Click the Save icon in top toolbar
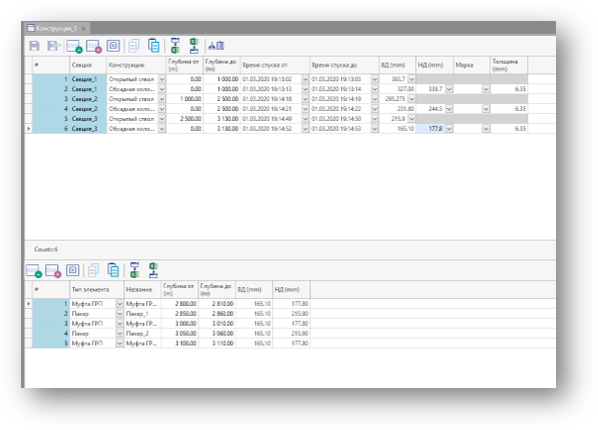Viewport: 598px width, 430px height. [34, 46]
